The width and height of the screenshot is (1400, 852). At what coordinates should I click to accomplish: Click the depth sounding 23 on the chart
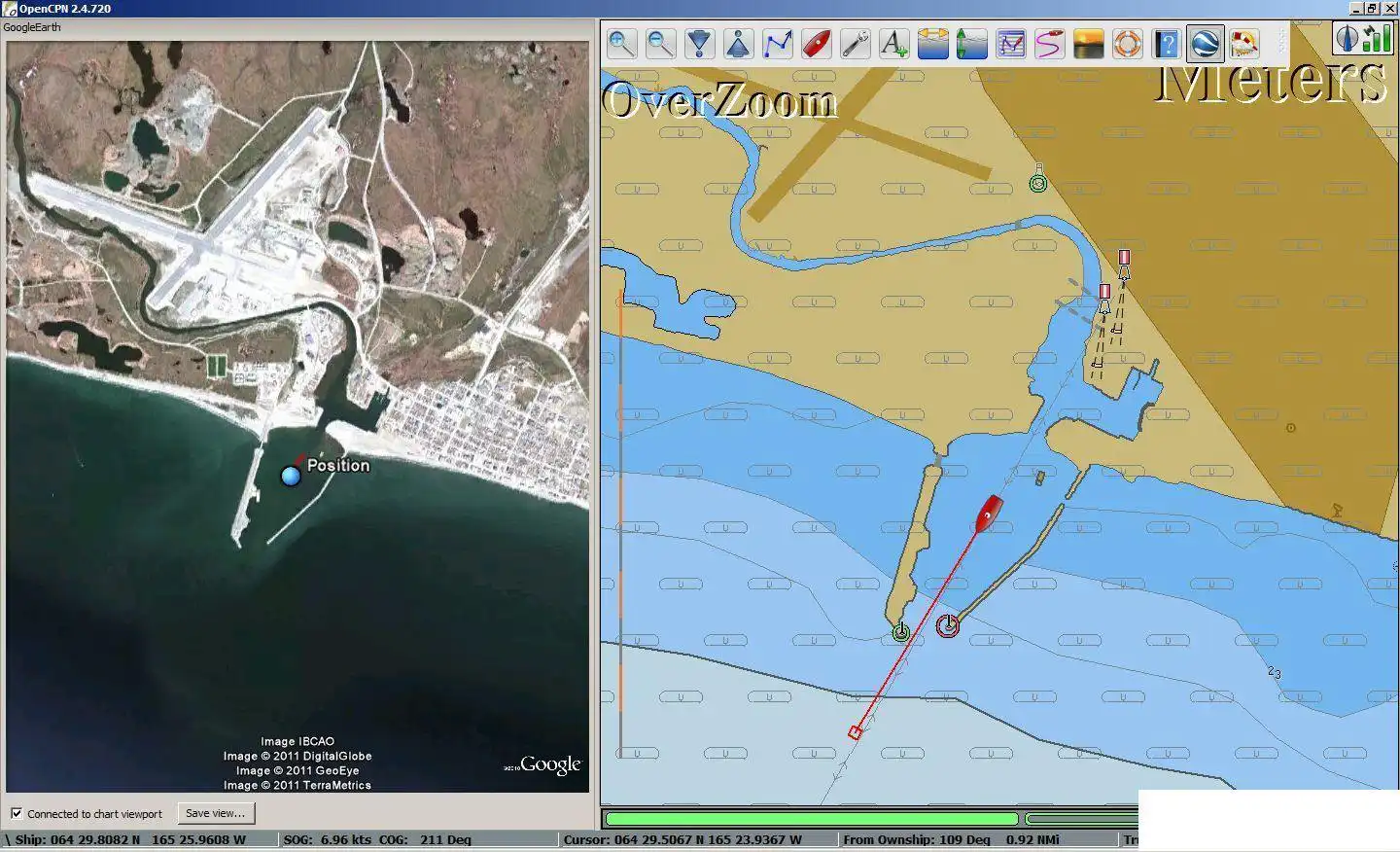pos(1275,672)
